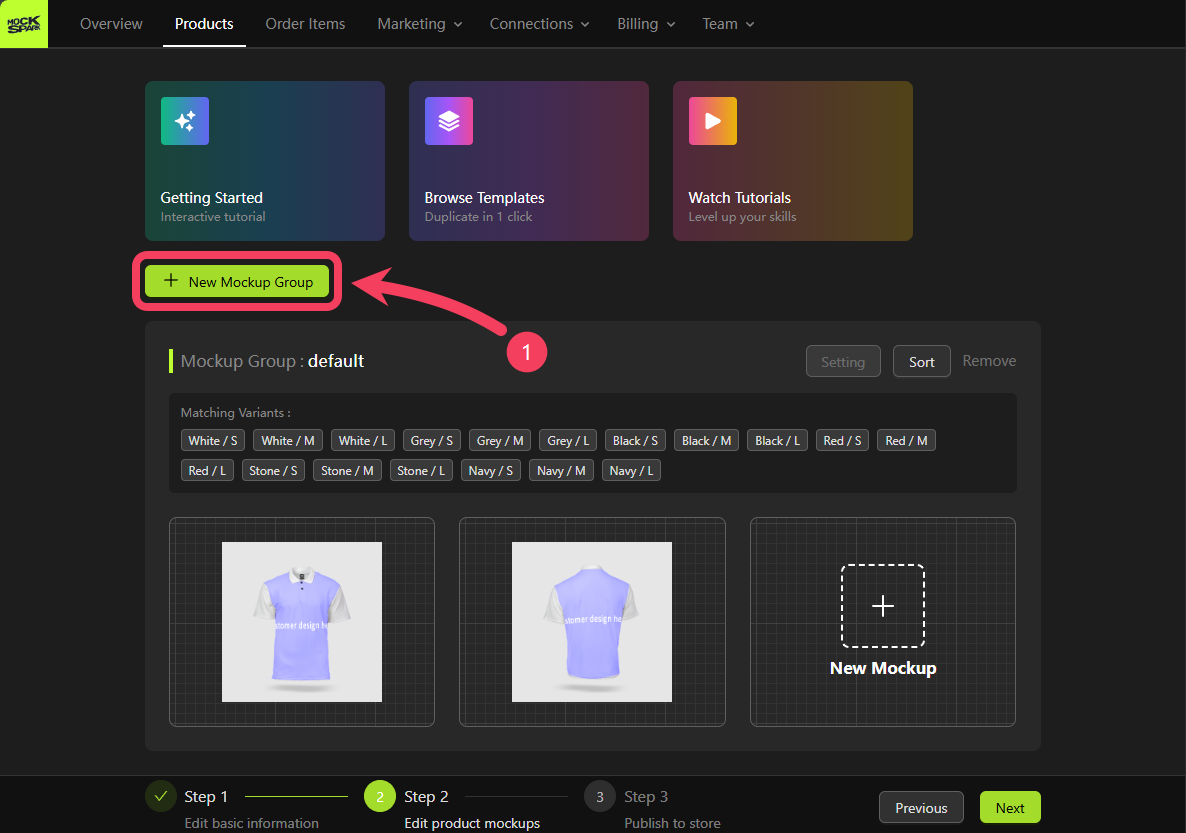This screenshot has height=833, width=1186.
Task: Click the Step 3 number circle
Action: [x=600, y=796]
